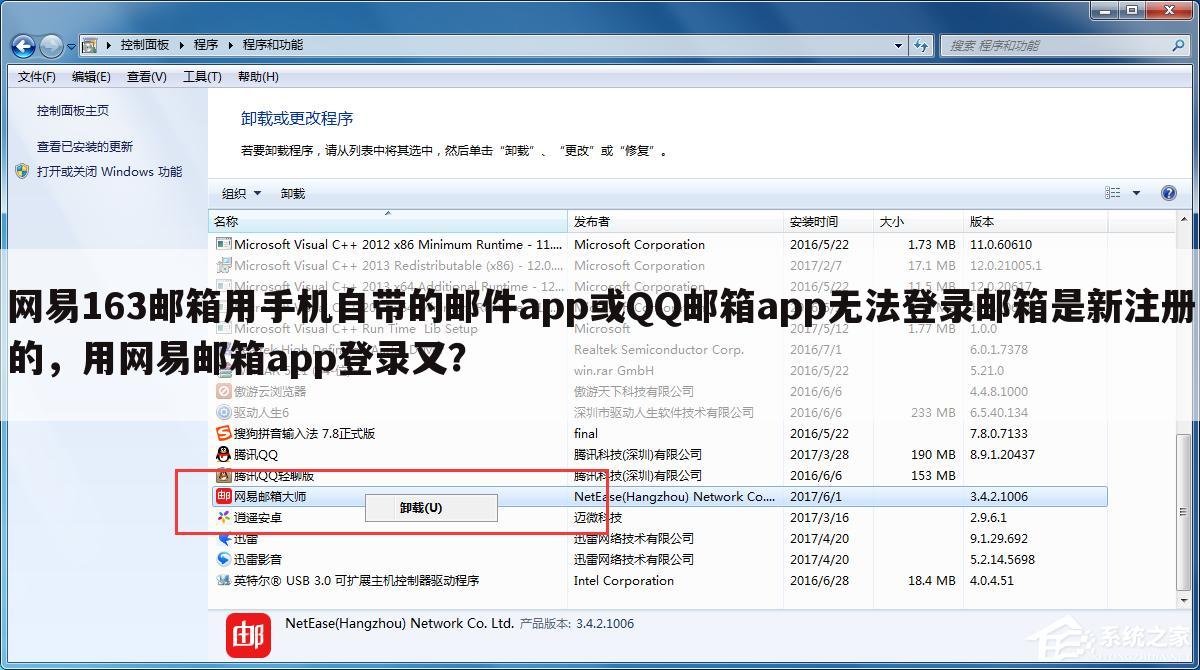Choose 卸载(U) from context menu

coord(431,508)
